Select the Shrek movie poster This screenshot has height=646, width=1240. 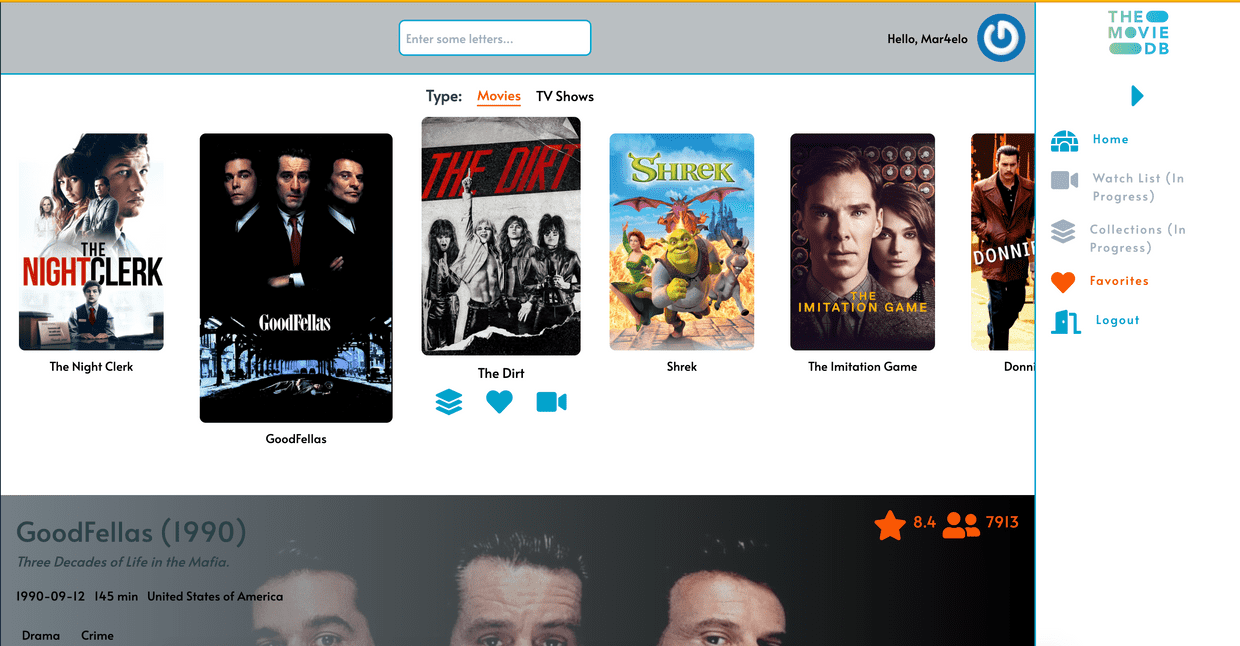click(682, 242)
